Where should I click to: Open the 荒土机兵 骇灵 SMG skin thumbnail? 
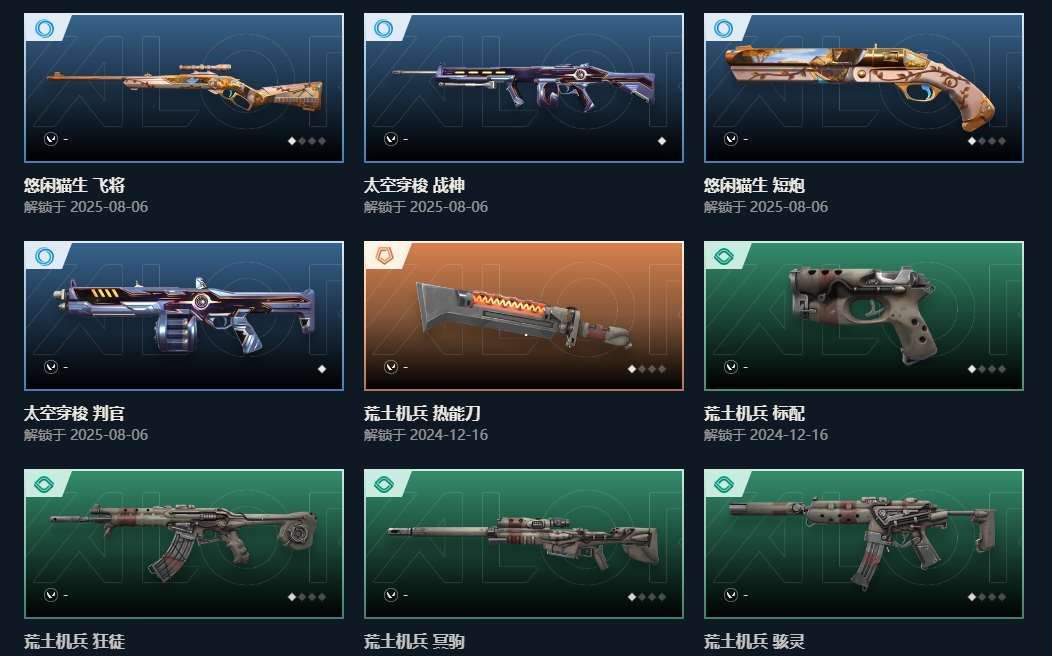pos(863,544)
